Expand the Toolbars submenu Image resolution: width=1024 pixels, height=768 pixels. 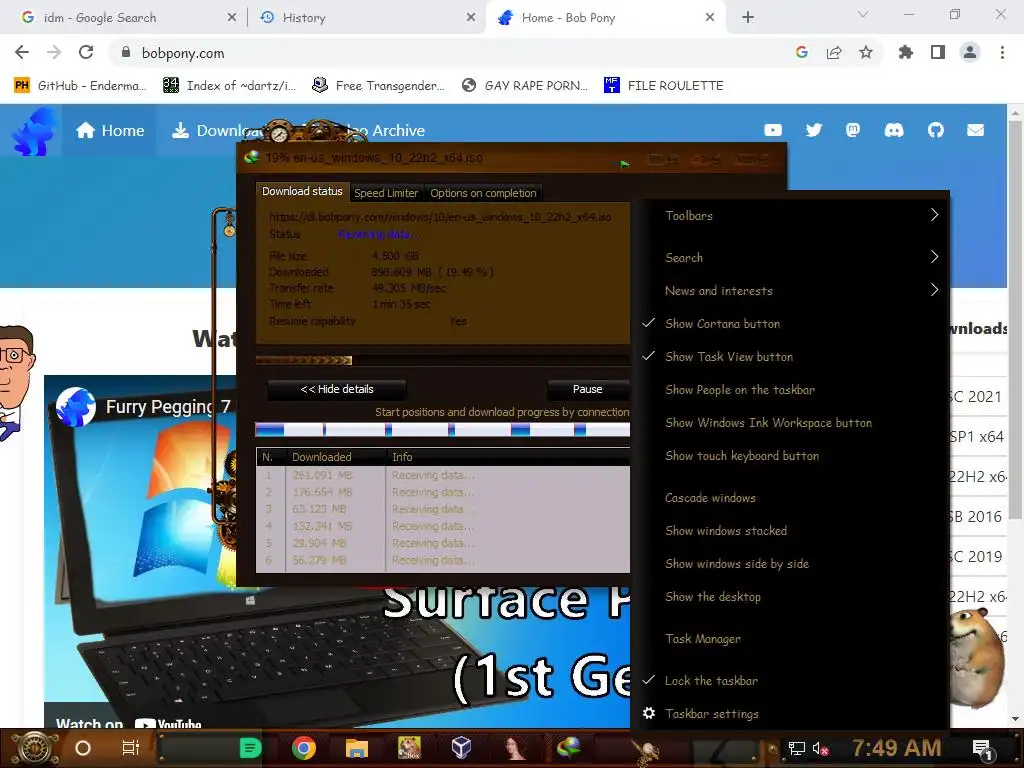click(790, 216)
